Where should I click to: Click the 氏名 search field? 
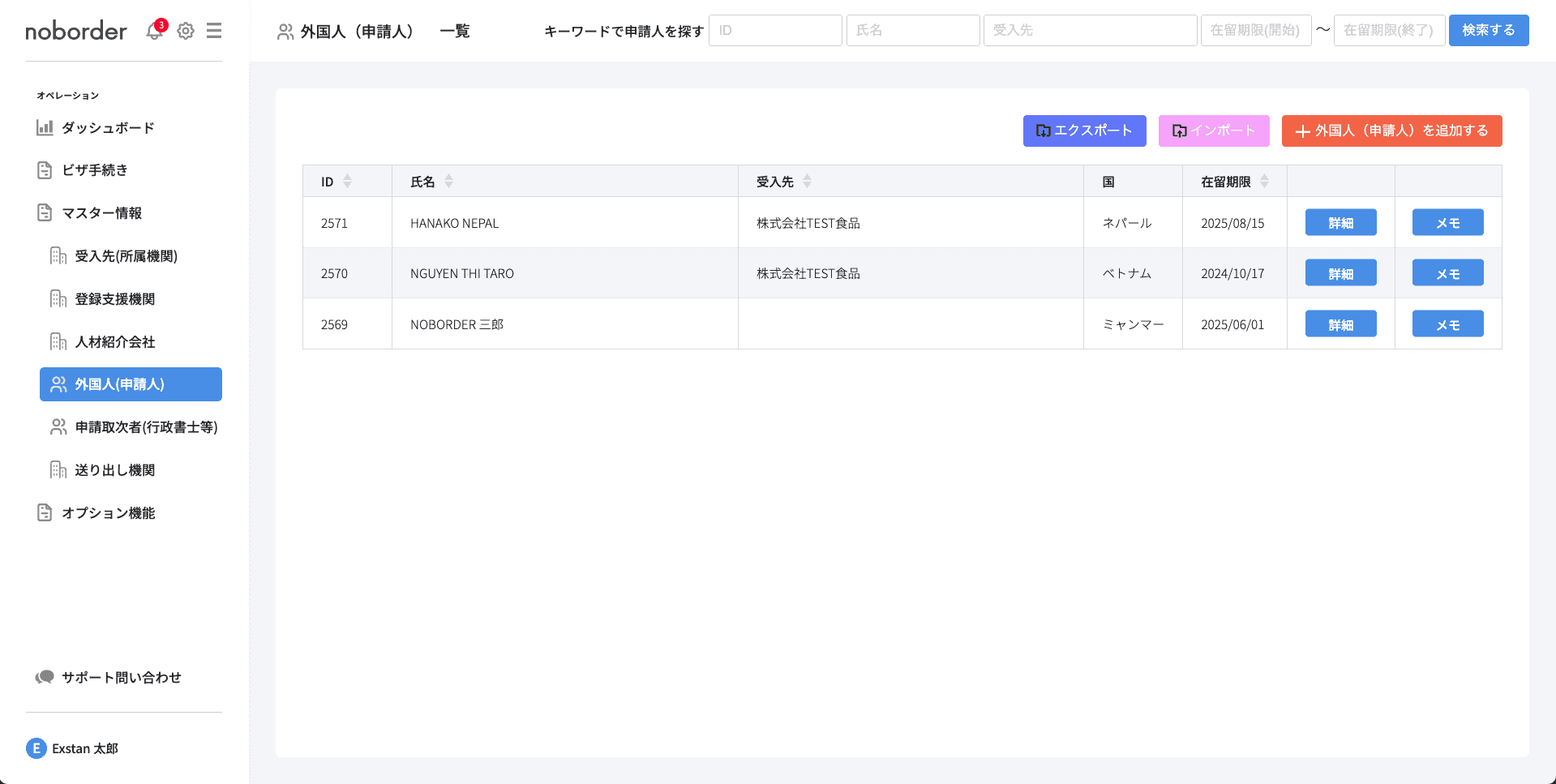[913, 30]
